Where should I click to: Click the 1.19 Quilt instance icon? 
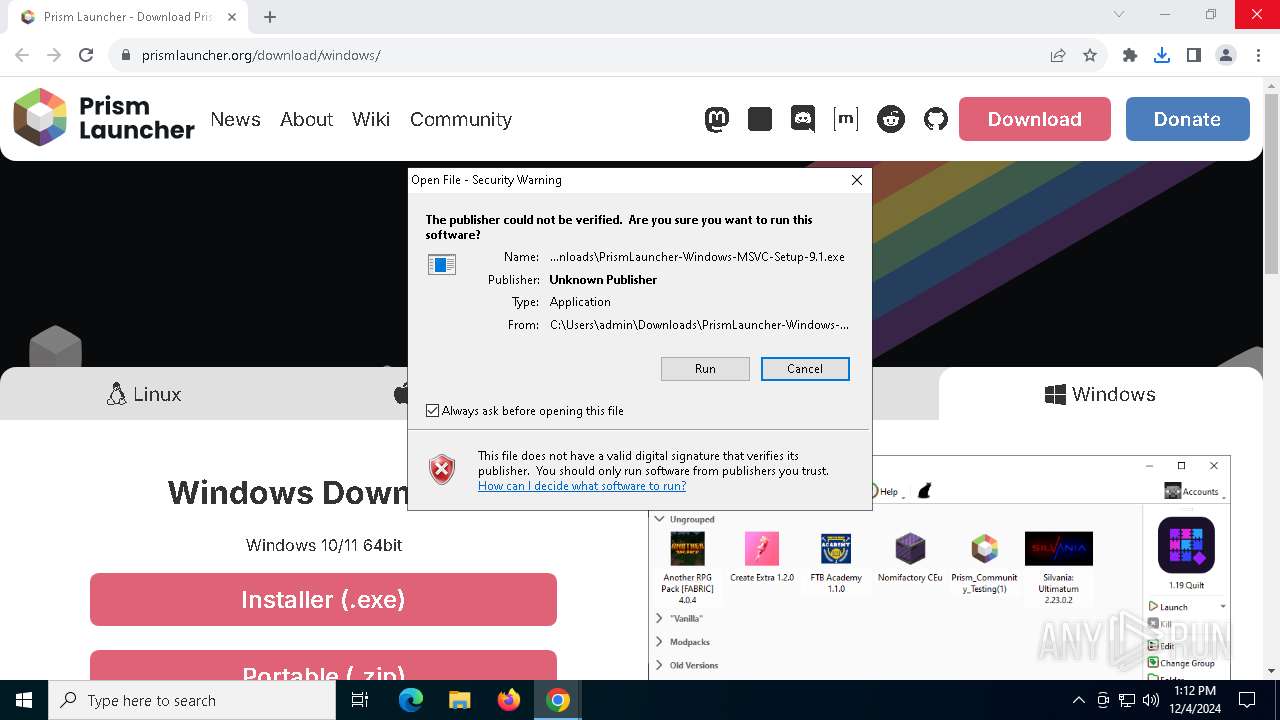point(1186,545)
